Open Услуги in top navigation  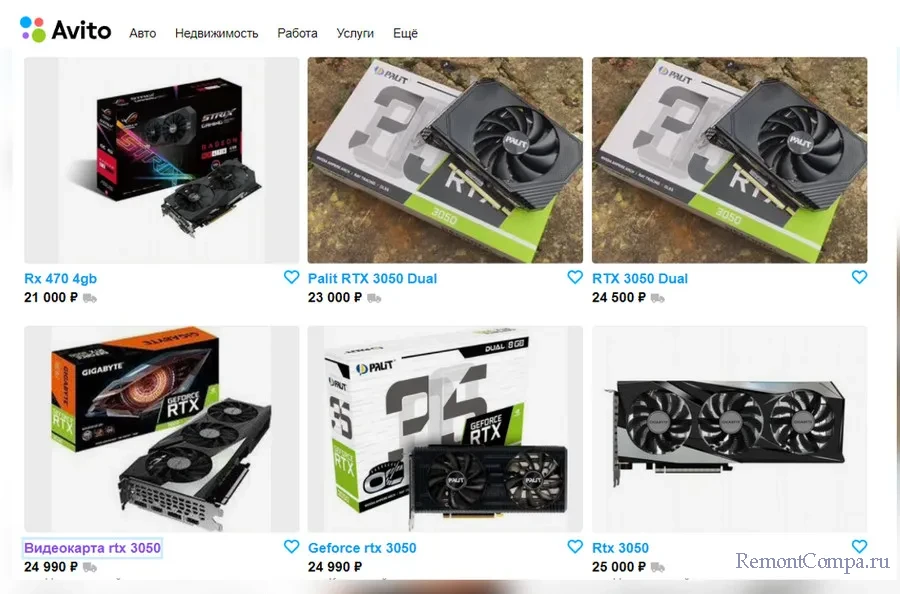tap(355, 33)
